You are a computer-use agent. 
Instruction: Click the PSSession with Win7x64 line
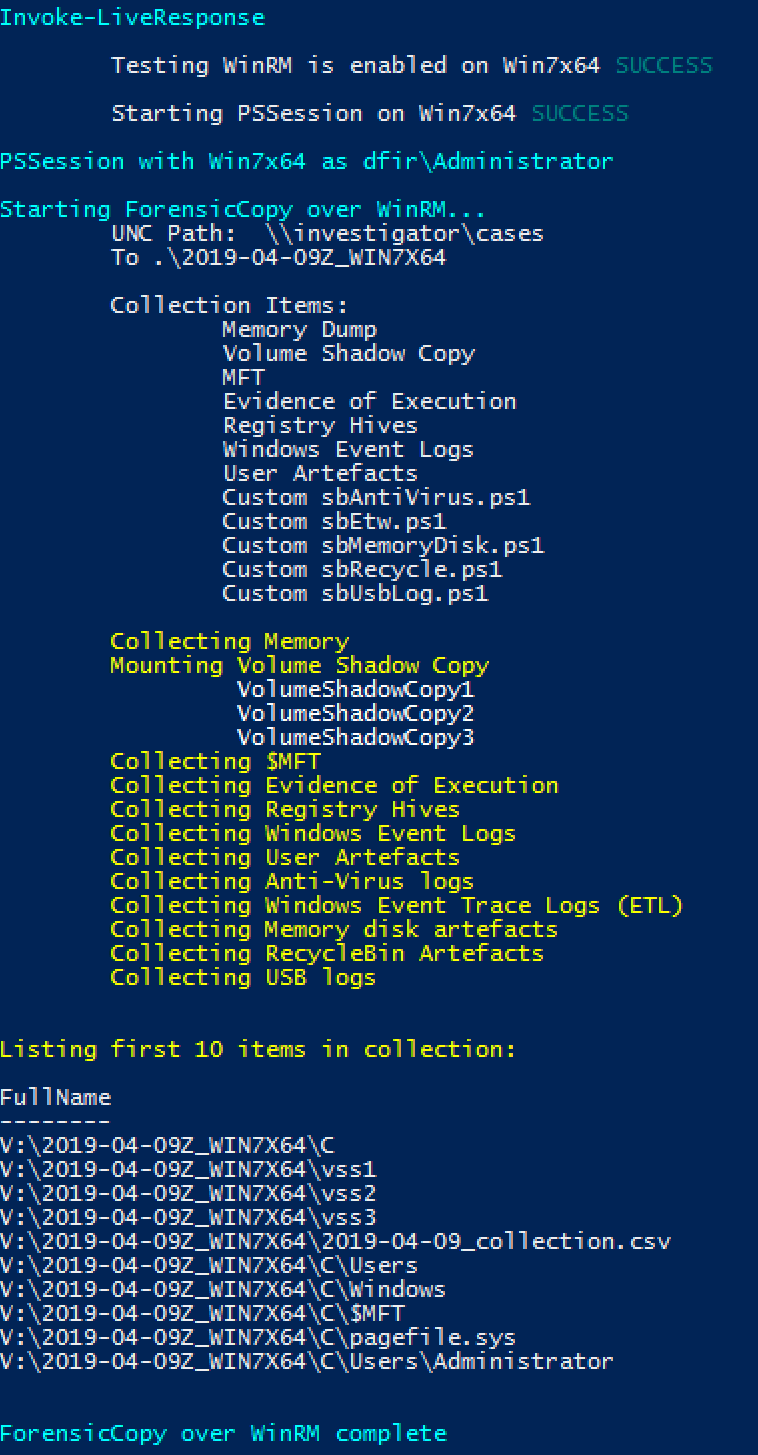pos(307,162)
